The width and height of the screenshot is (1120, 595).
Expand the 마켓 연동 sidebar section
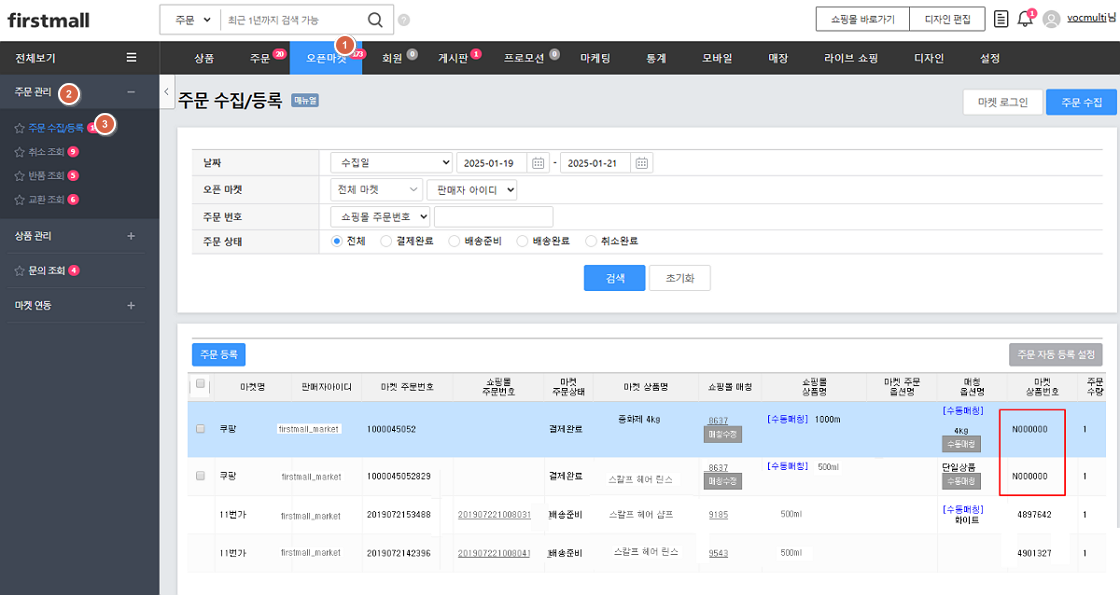131,306
